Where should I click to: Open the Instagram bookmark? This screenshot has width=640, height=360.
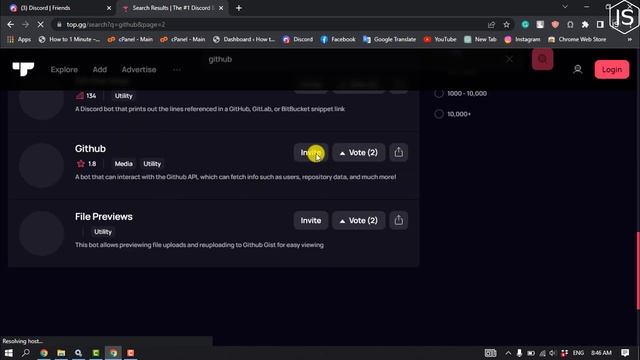coord(522,39)
